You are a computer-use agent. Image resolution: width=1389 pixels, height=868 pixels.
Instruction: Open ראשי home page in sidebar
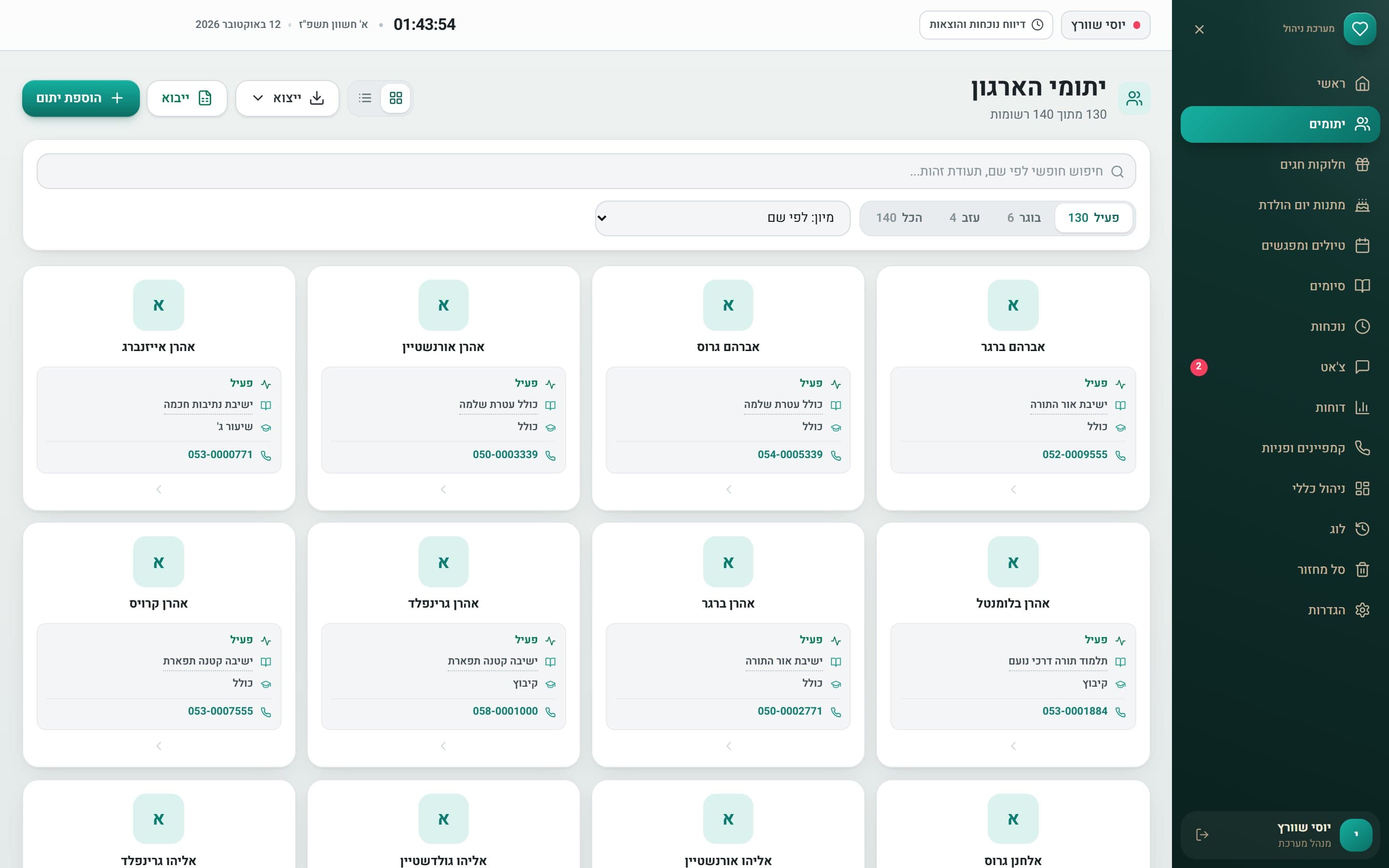pos(1280,84)
